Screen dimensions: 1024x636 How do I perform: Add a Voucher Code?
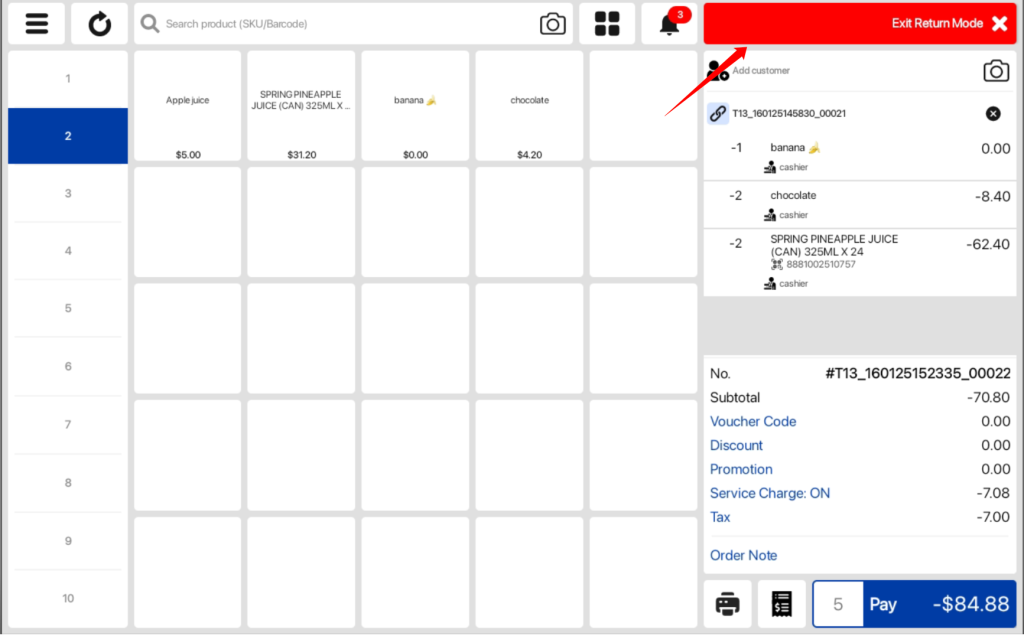coord(753,421)
